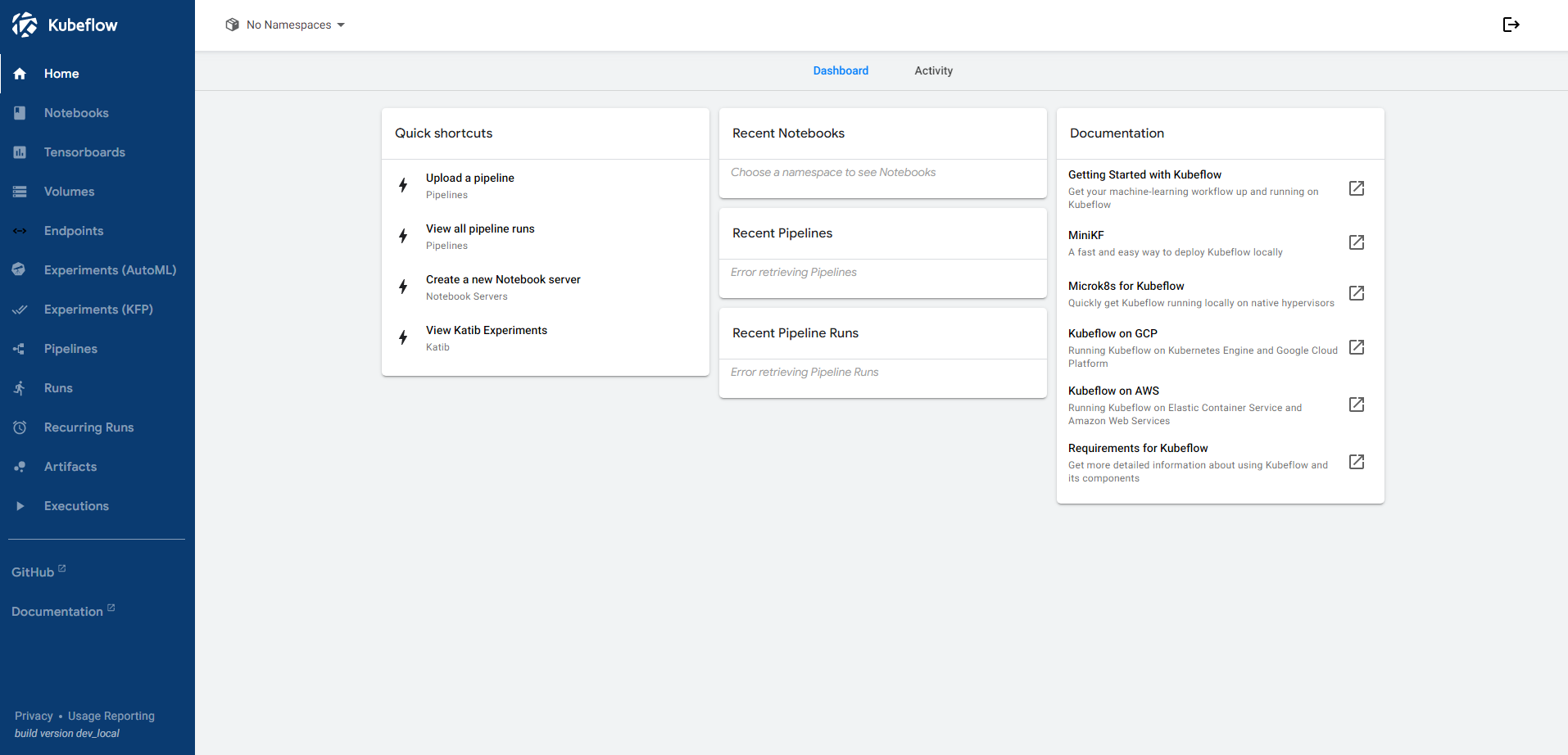Viewport: 1568px width, 755px height.
Task: Select Experiments (KFP) label in sidebar
Action: (x=98, y=310)
